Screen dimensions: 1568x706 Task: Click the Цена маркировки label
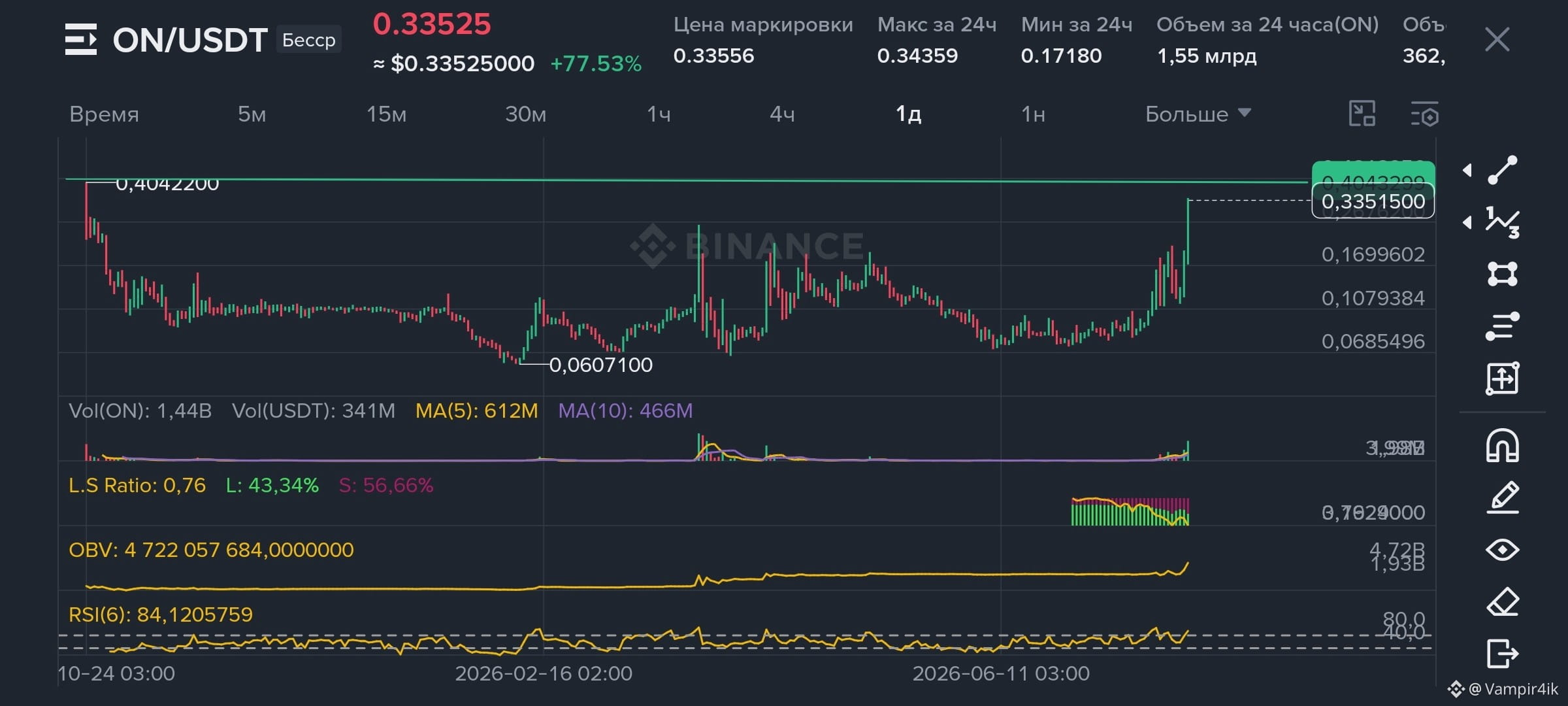click(763, 25)
